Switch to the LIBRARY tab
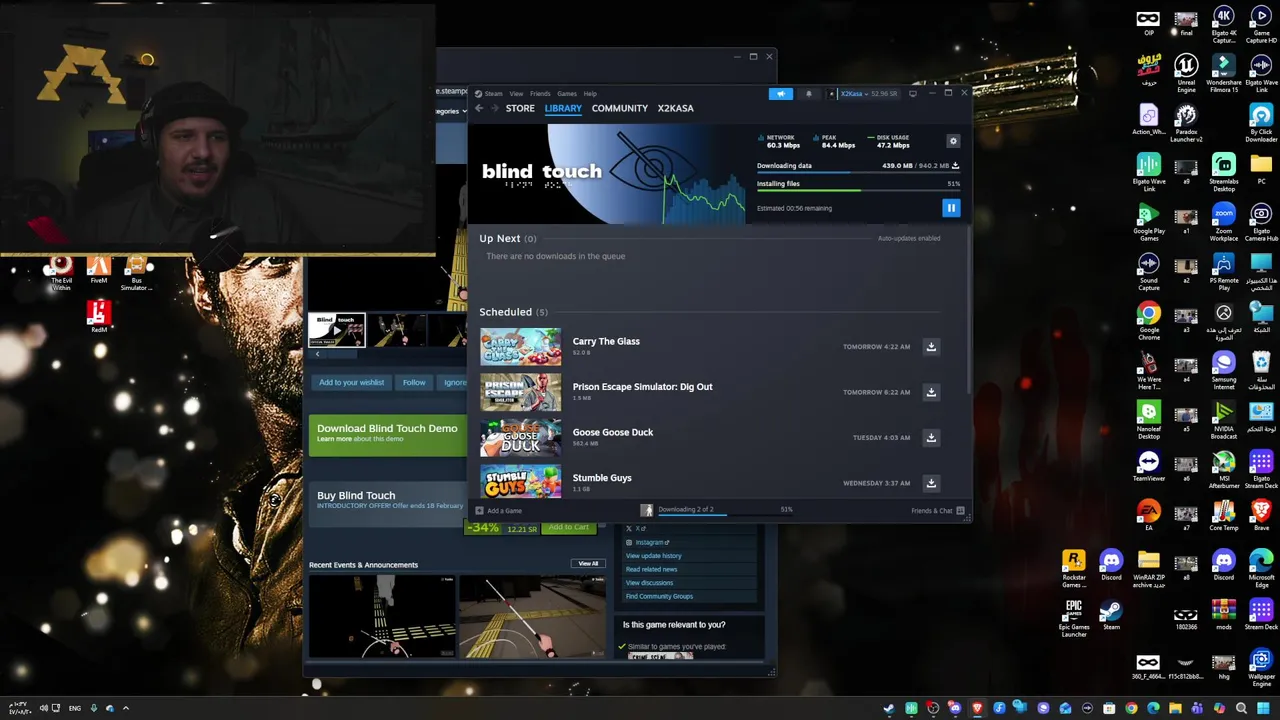The width and height of the screenshot is (1280, 720). coord(563,108)
